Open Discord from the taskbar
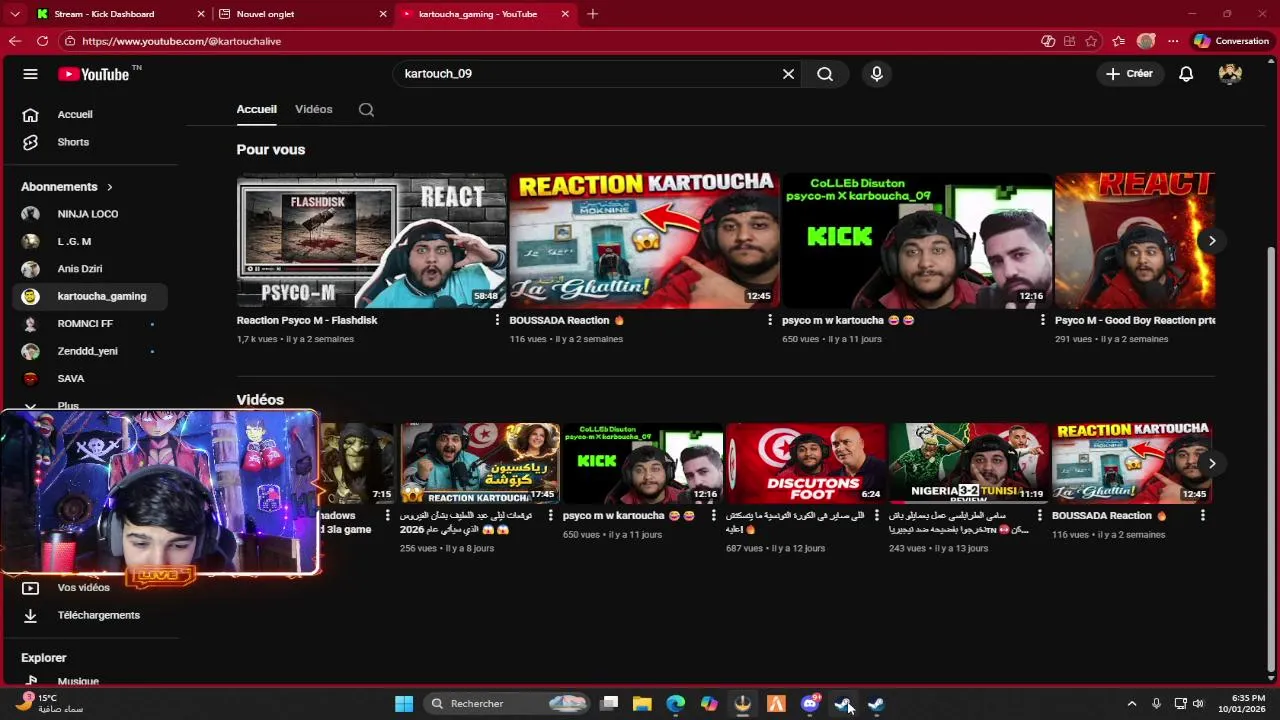Screen dimensions: 1280x720 810,704
